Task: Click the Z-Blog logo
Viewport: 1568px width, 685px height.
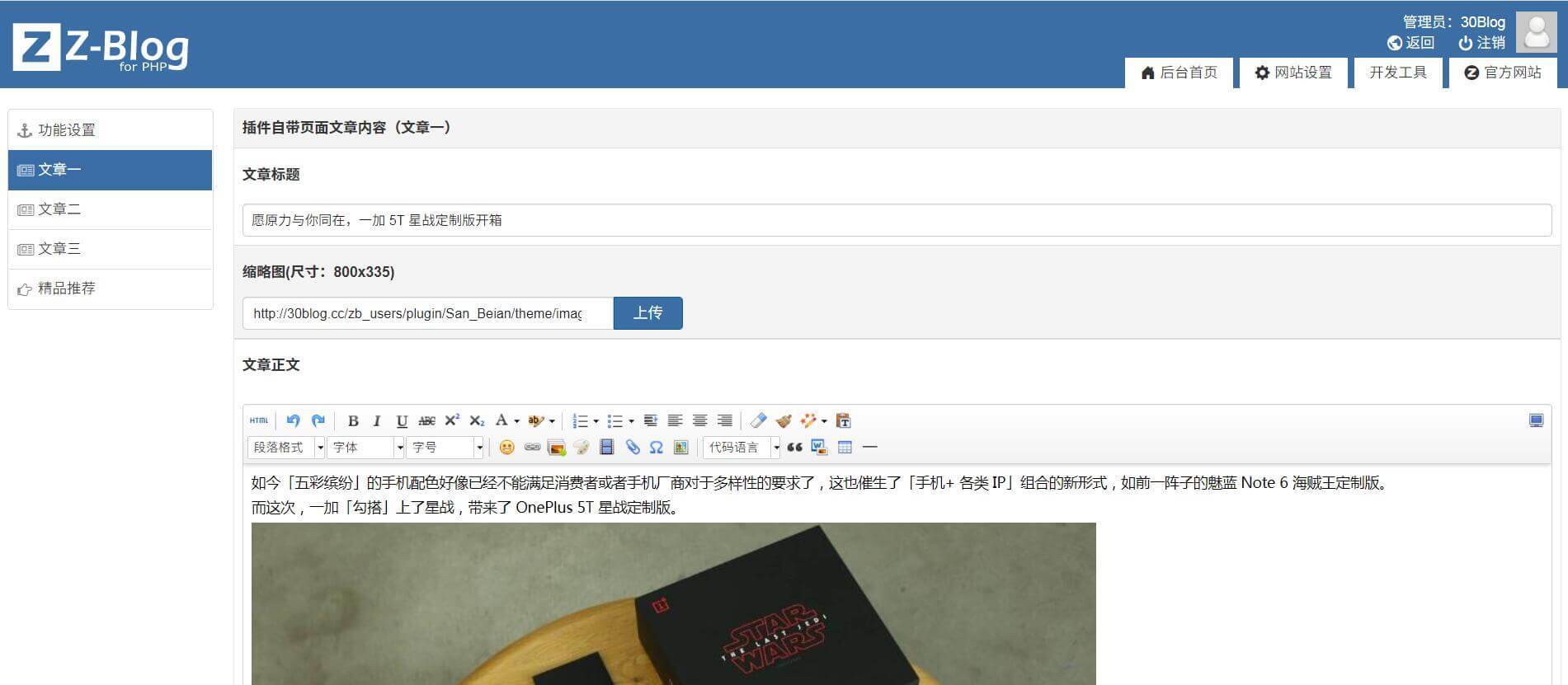Action: 101,47
